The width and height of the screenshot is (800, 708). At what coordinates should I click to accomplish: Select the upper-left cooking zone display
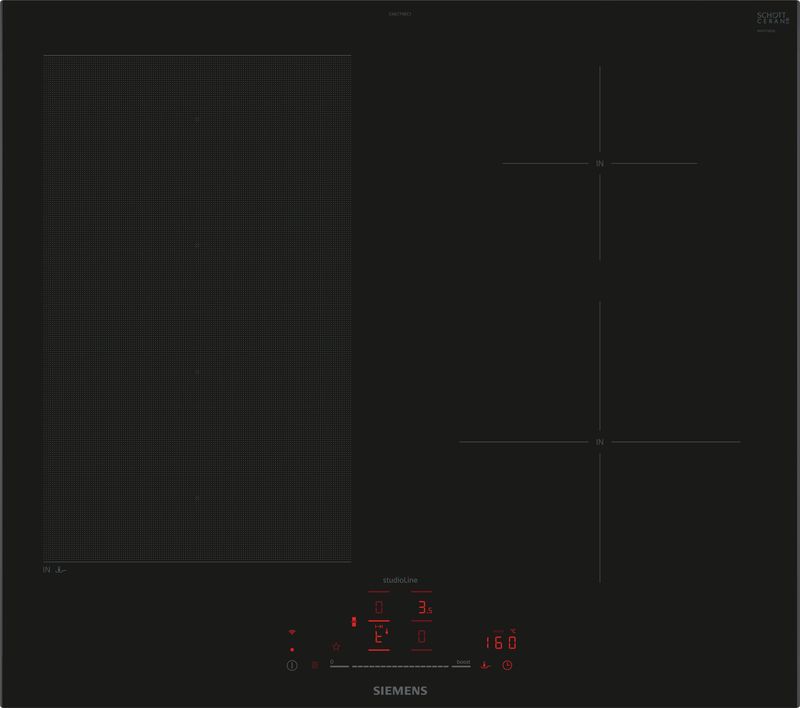378,608
